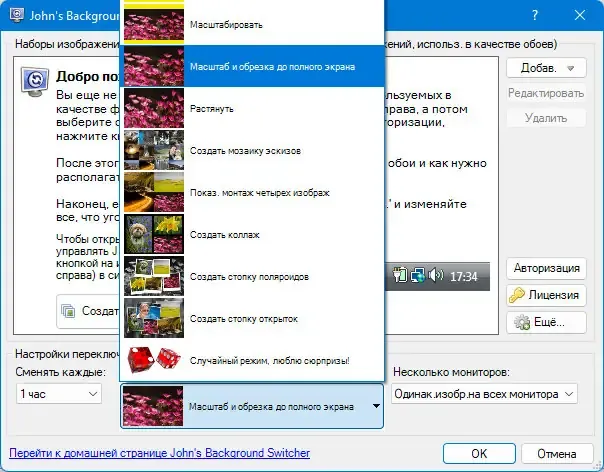Select 'Случайный режим, люблю сюрпризы!' option

[252, 360]
